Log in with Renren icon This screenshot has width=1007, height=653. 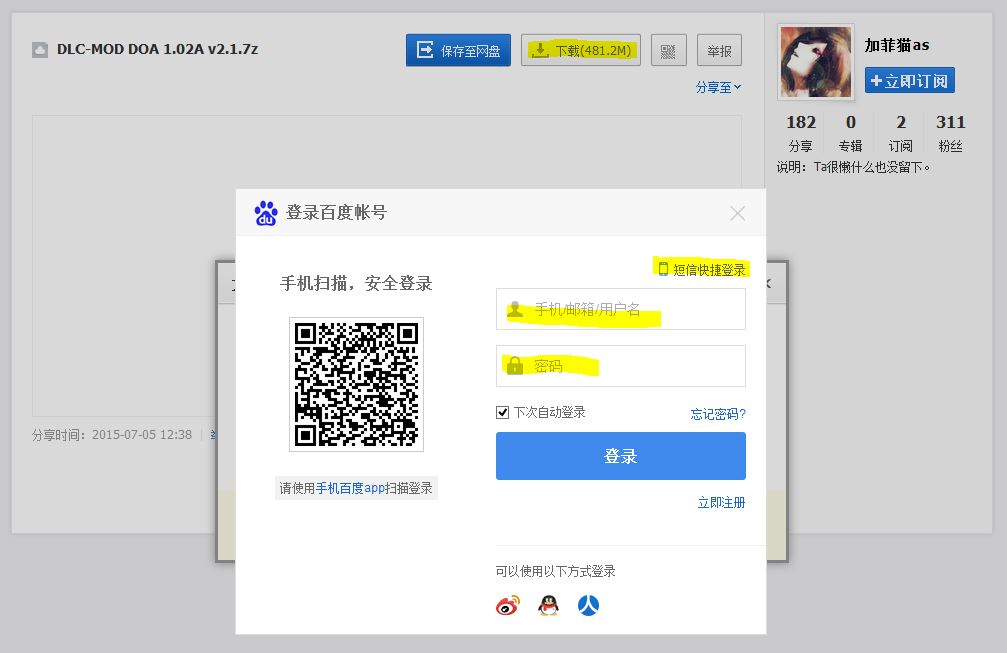588,605
